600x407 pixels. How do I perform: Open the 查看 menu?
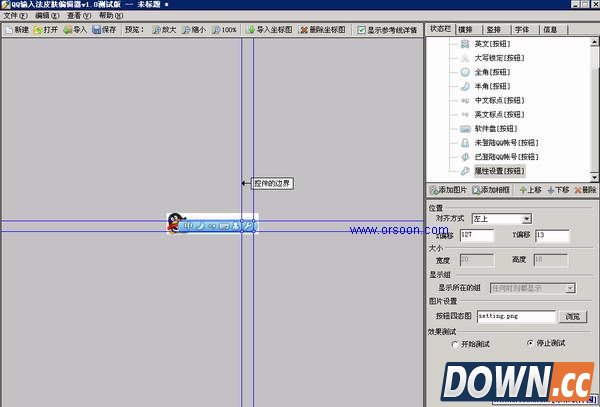pyautogui.click(x=79, y=16)
